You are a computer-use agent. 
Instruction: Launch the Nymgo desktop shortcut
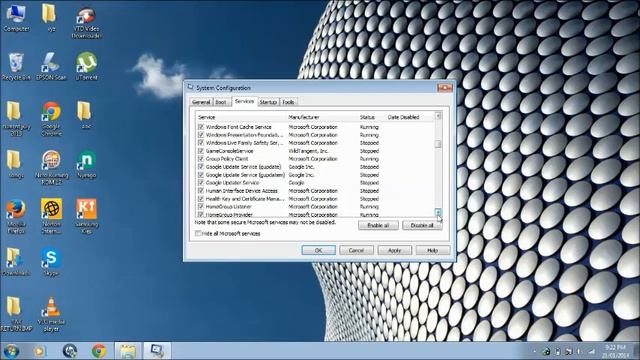tap(86, 164)
